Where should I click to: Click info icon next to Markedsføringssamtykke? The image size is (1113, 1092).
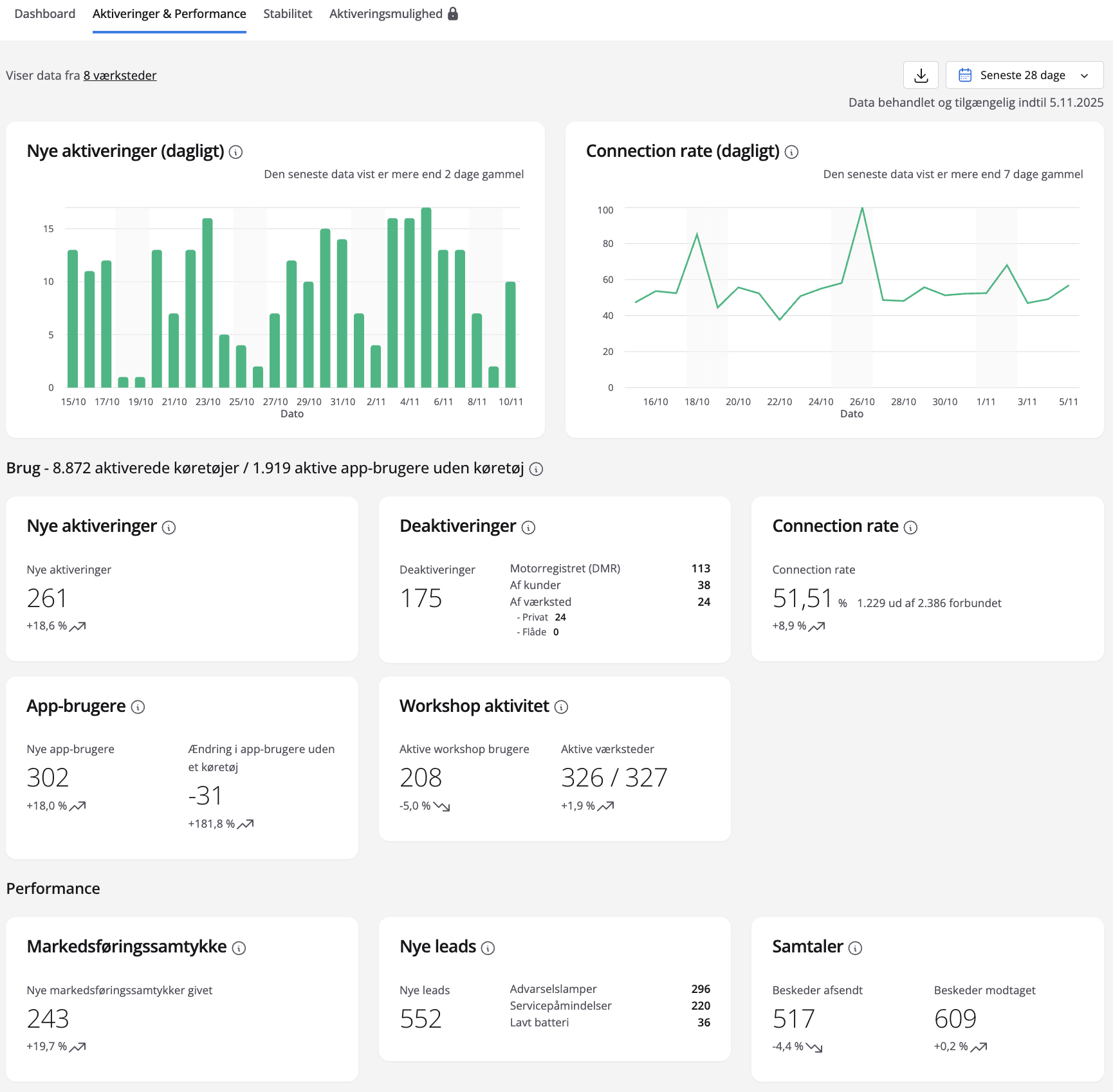point(239,948)
